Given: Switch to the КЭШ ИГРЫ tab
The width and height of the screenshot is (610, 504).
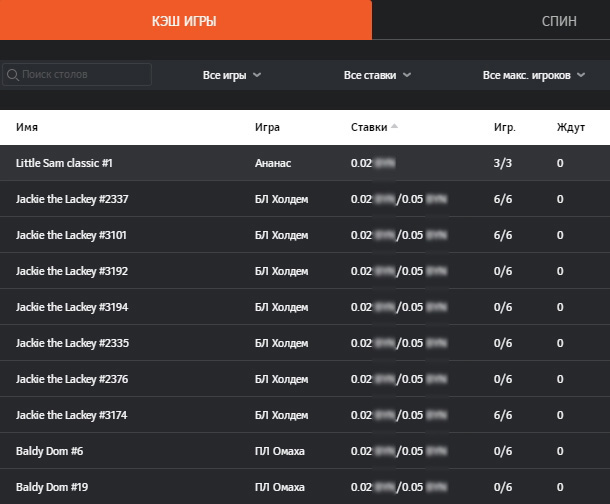Looking at the screenshot, I should [185, 20].
